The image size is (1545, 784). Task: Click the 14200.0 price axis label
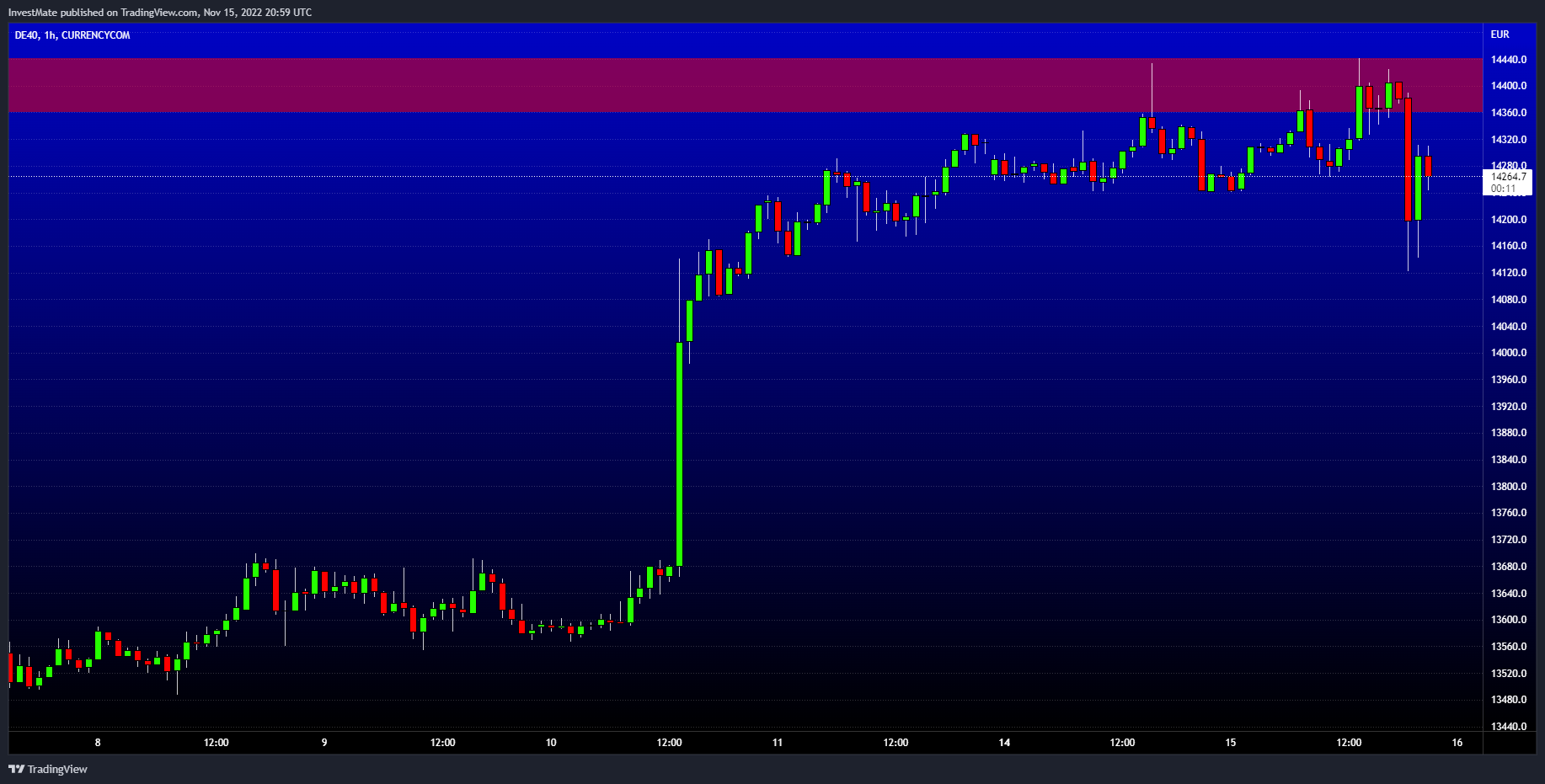pyautogui.click(x=1509, y=220)
